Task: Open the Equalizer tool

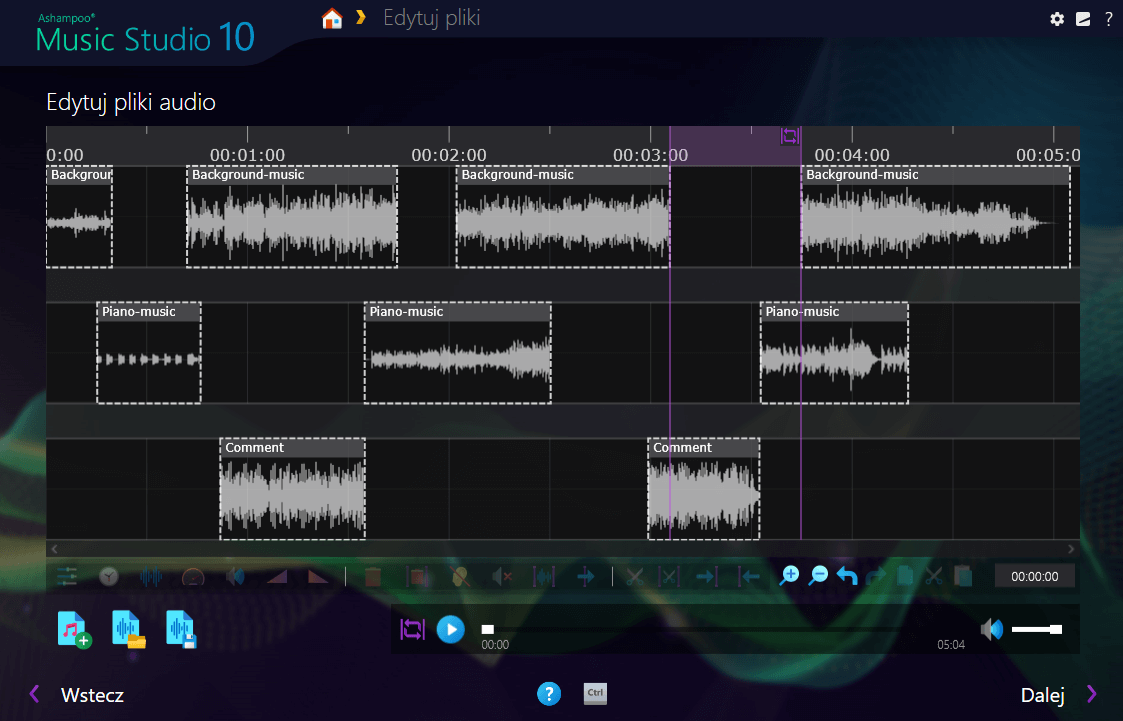Action: point(68,576)
